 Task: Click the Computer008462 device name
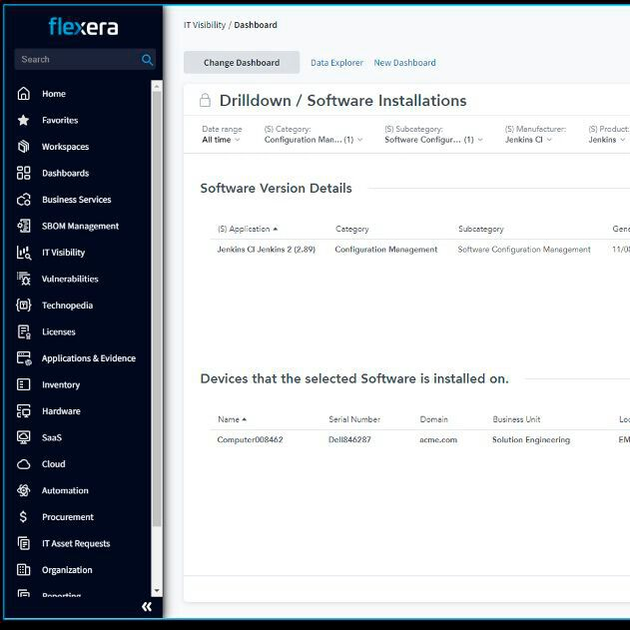click(x=250, y=440)
